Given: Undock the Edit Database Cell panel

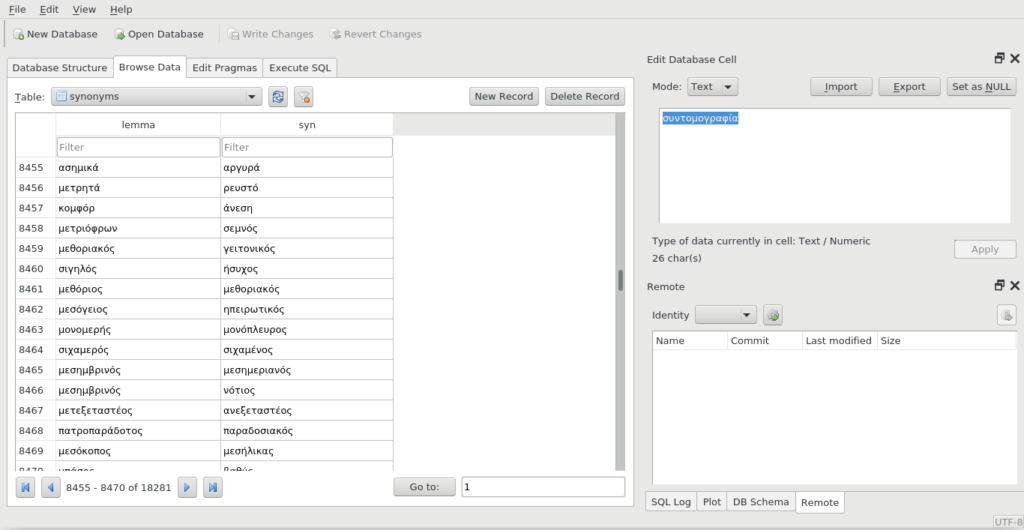Looking at the screenshot, I should coord(999,59).
